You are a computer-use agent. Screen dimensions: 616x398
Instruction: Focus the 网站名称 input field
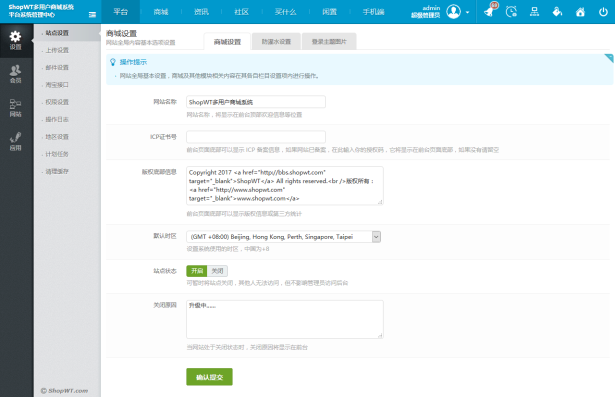pyautogui.click(x=256, y=102)
